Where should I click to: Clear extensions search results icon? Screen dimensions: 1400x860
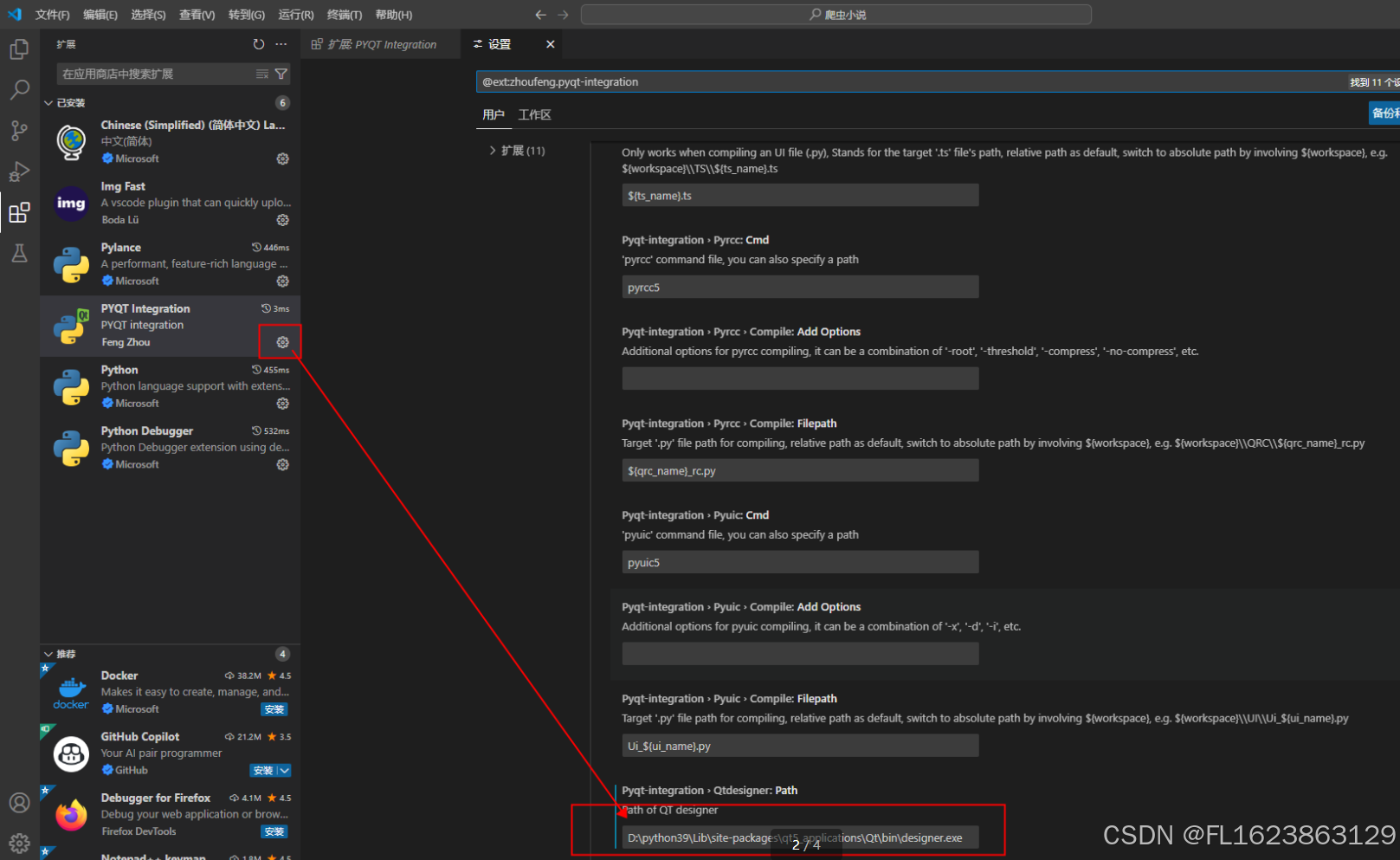pos(262,74)
